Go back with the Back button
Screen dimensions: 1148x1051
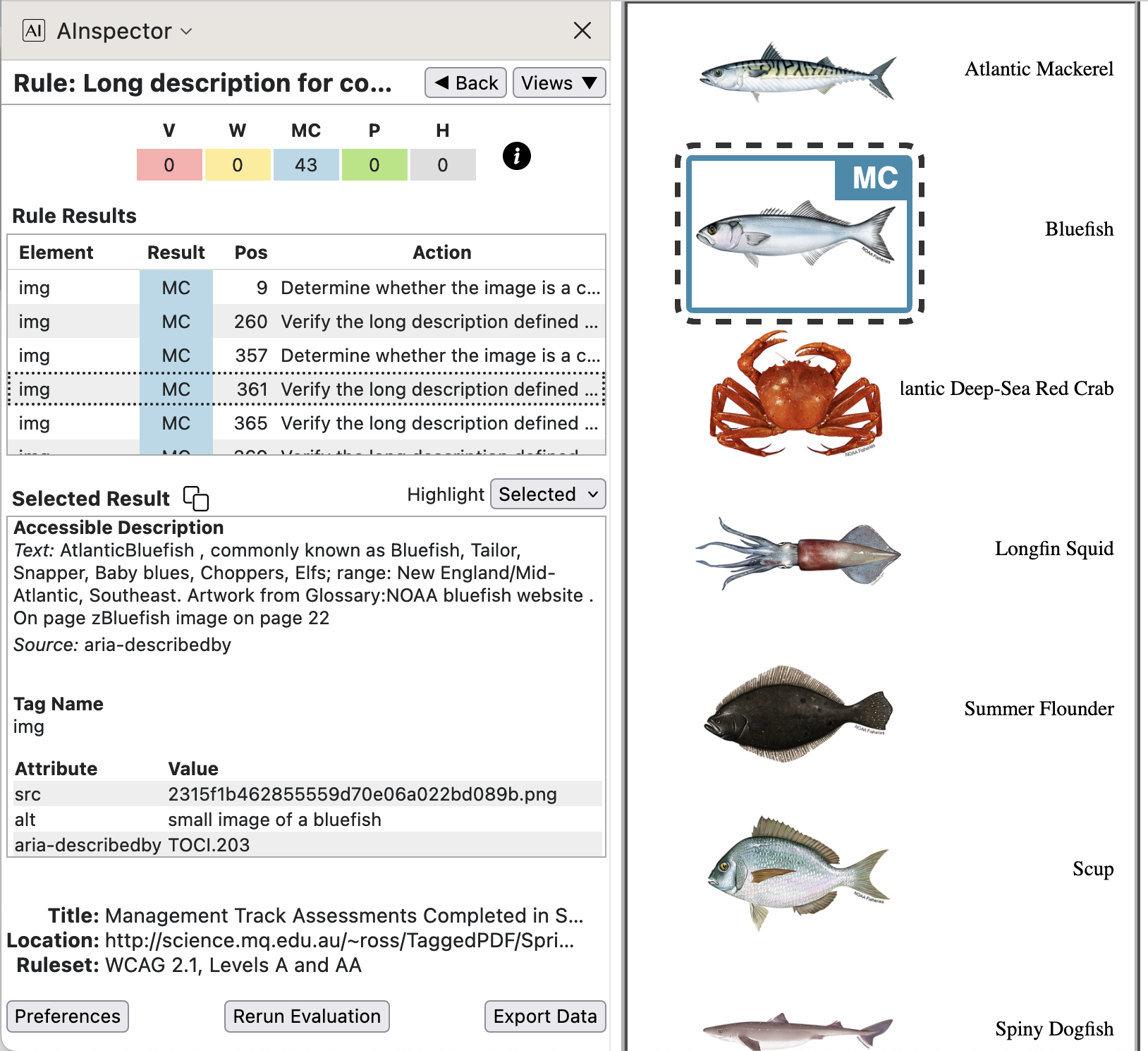465,83
